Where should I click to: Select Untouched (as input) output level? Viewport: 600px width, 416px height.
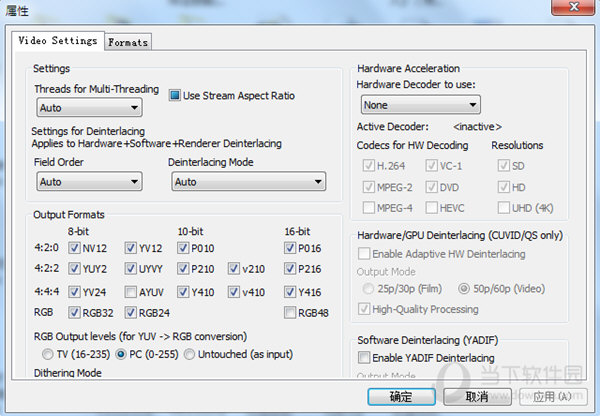pos(189,354)
